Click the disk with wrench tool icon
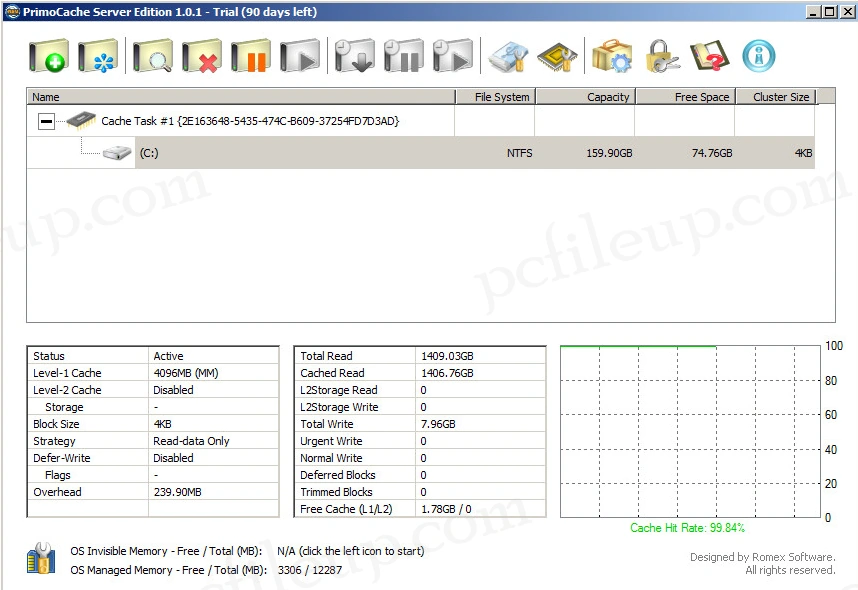The width and height of the screenshot is (858, 590). click(x=508, y=56)
